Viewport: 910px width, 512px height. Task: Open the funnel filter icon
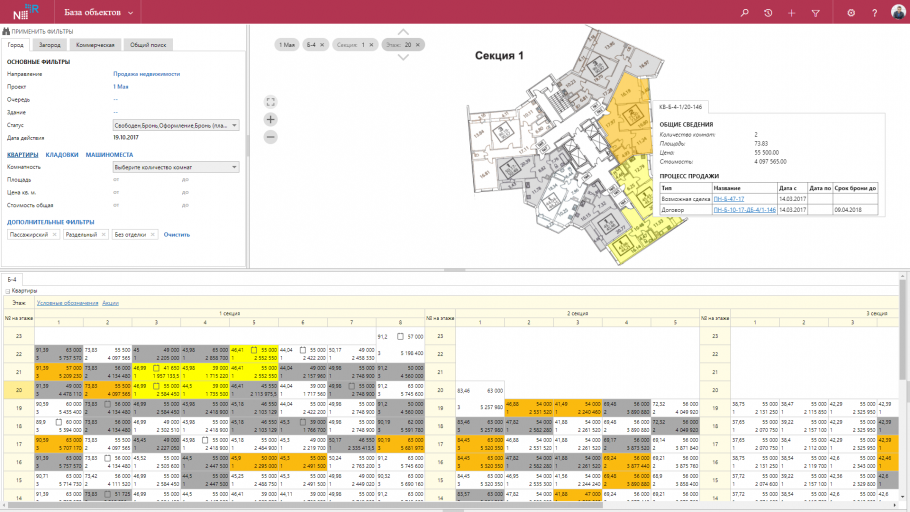(815, 13)
